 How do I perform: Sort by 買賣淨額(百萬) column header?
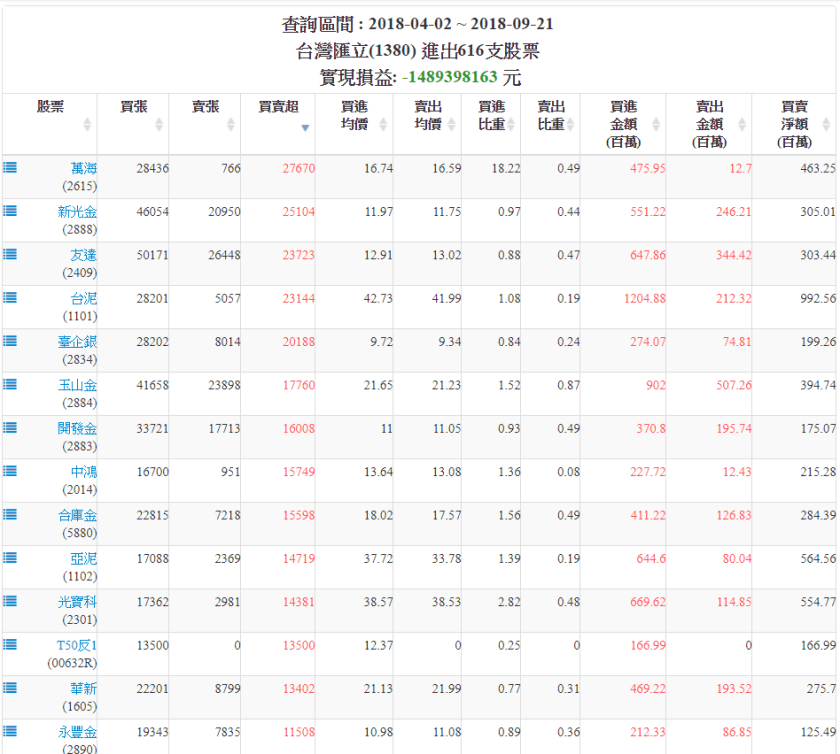tap(795, 124)
